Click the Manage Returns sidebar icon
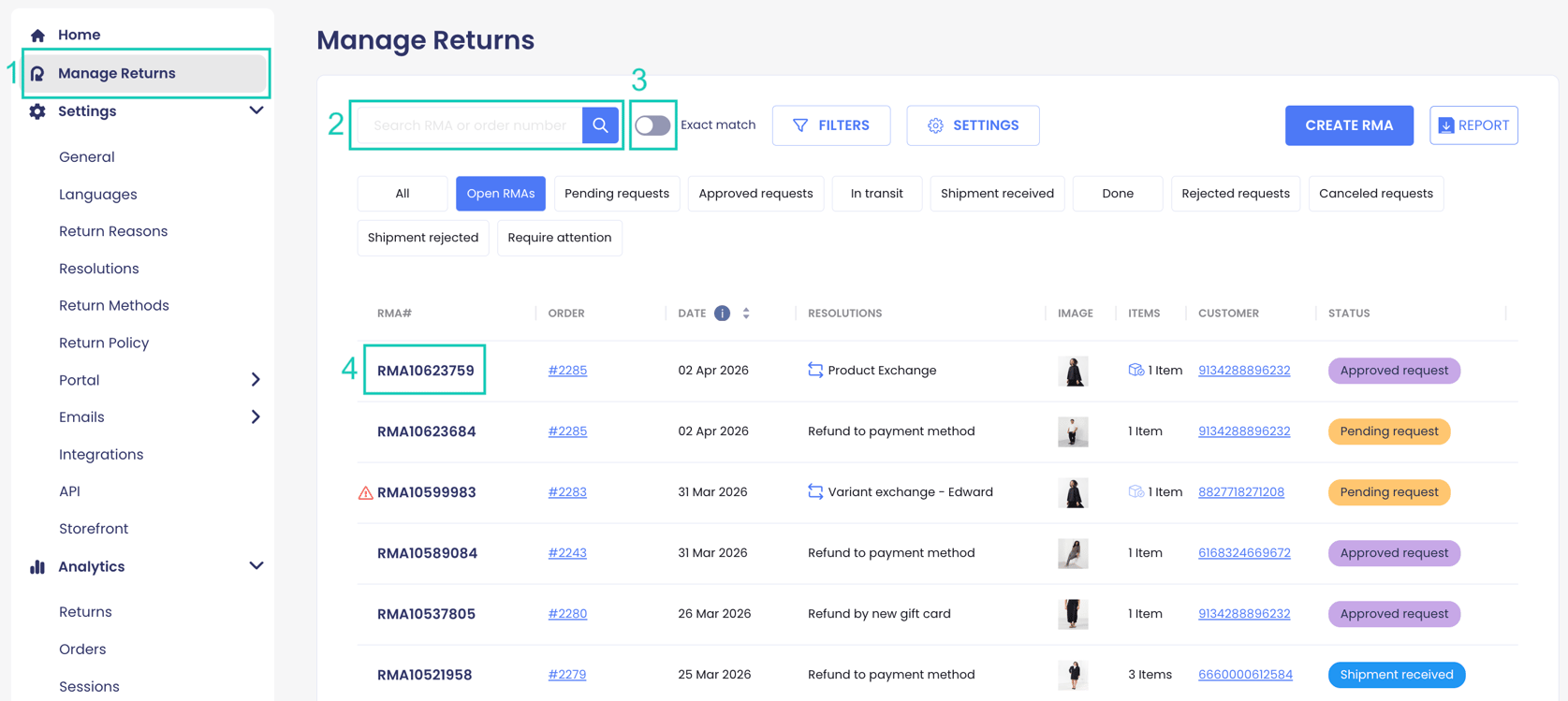This screenshot has height=701, width=1568. click(x=37, y=73)
